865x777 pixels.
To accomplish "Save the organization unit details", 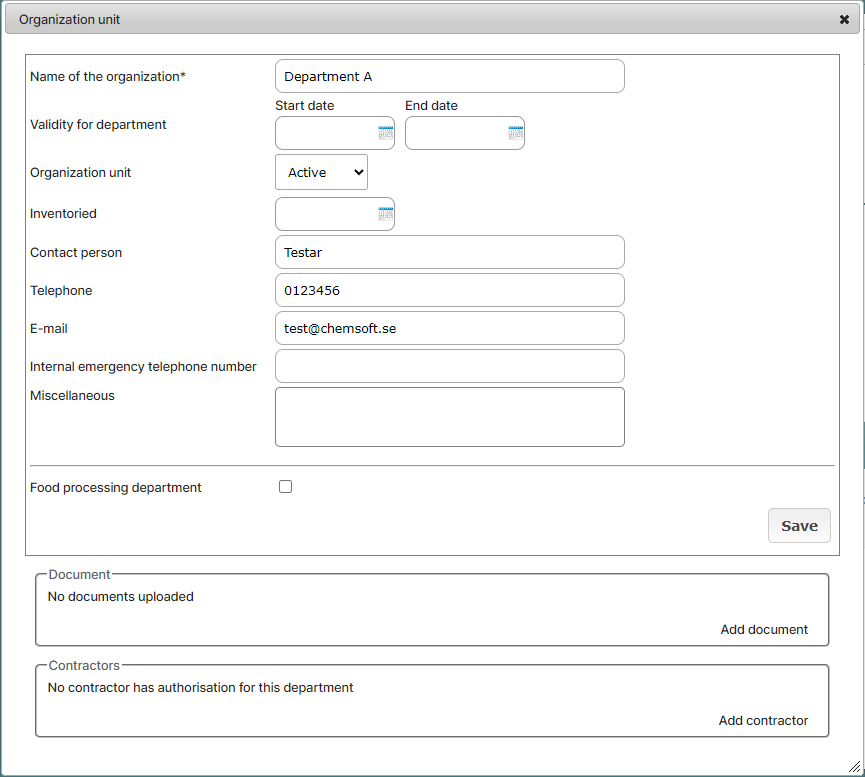I will [x=799, y=525].
